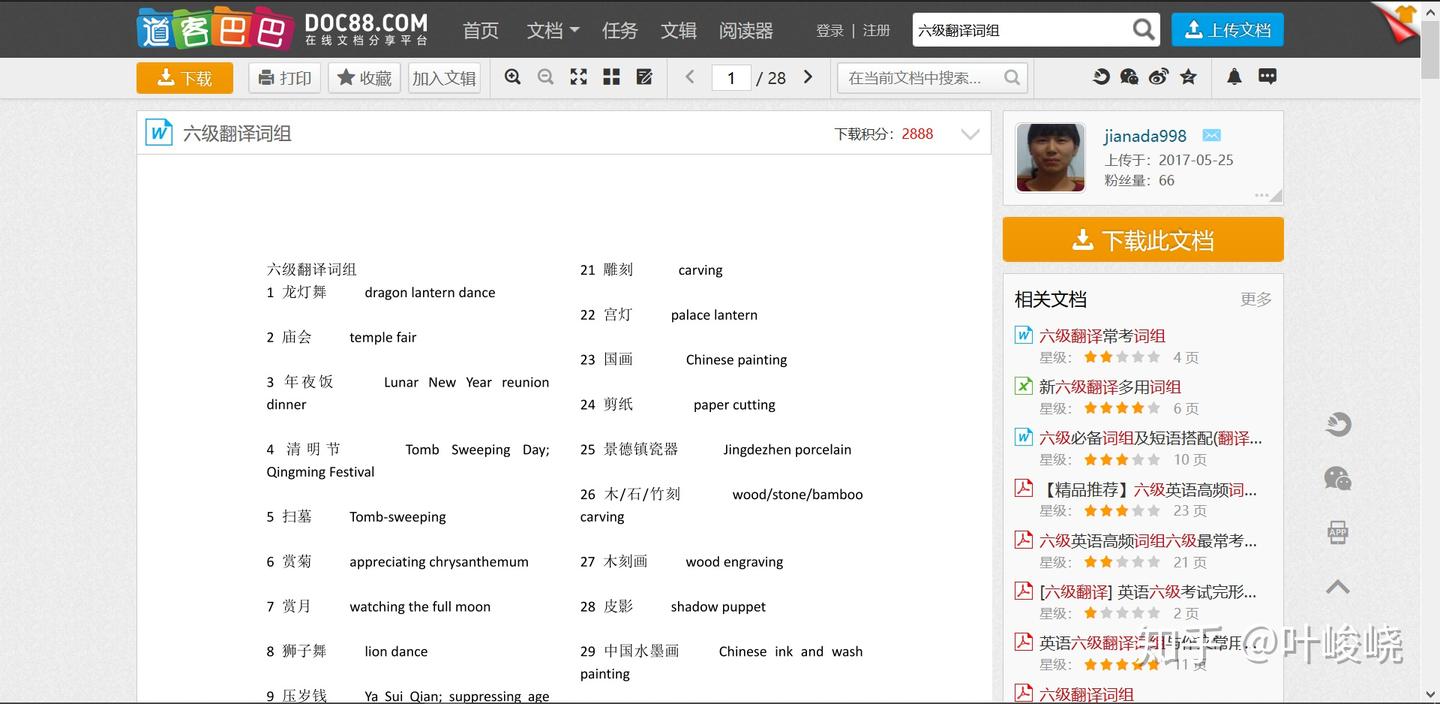Click the text 'Jingdezhen porcelain'

pos(787,450)
